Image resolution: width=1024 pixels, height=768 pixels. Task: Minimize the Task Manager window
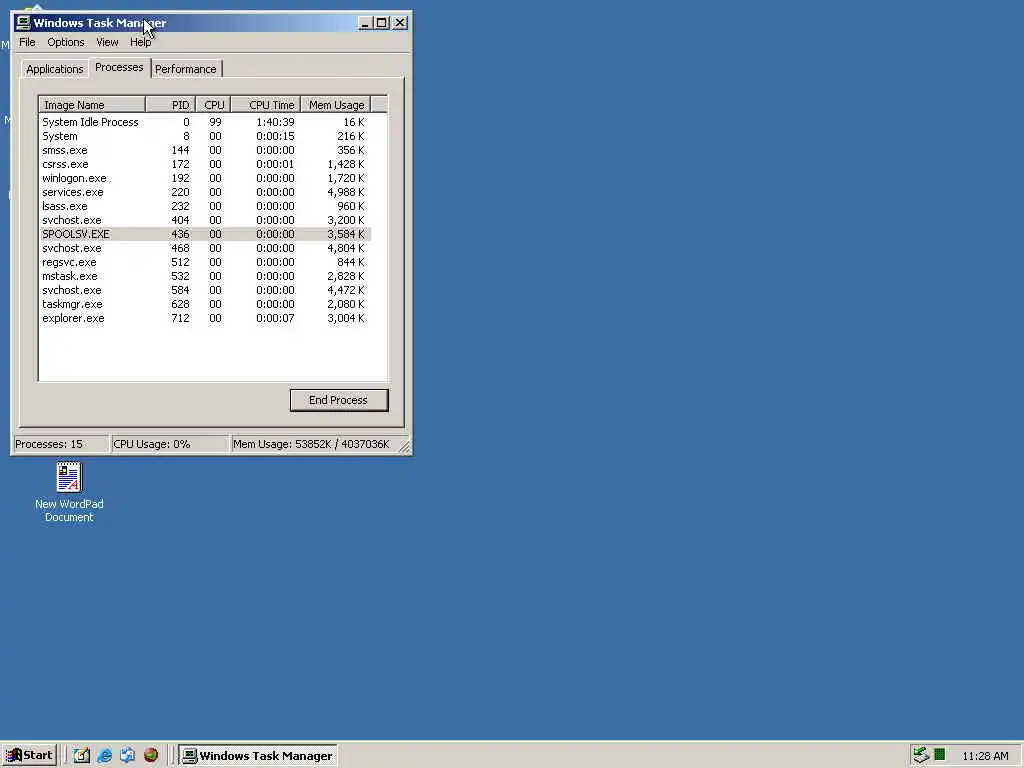coord(365,23)
